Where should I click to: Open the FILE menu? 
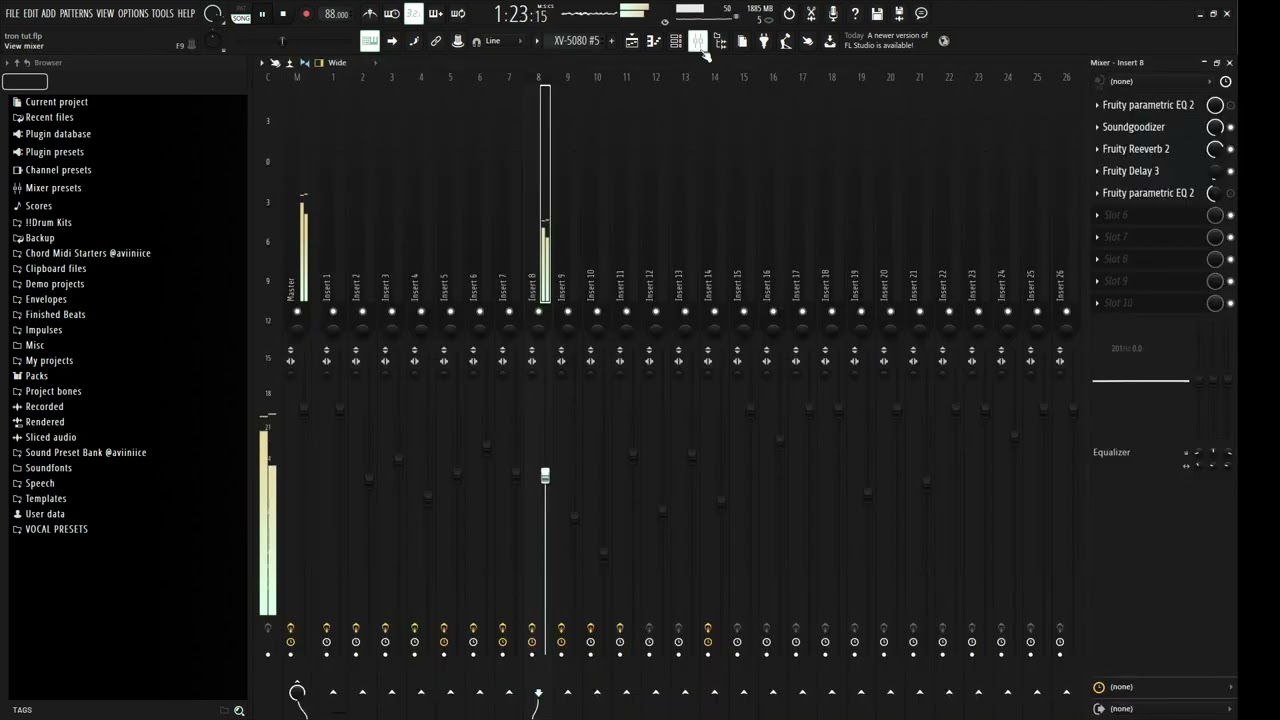click(x=12, y=14)
